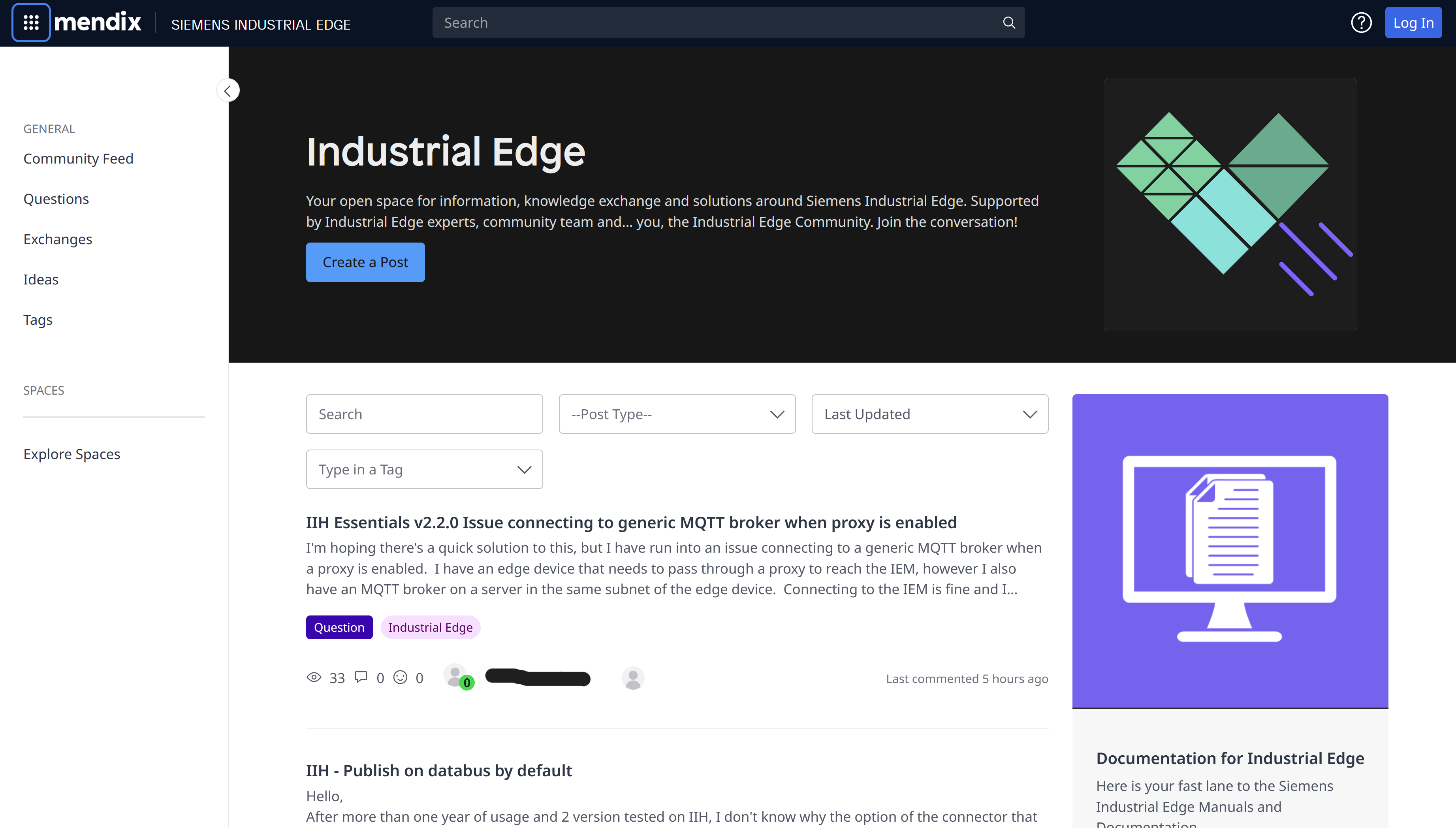Collapse the sidebar with the arrow button
This screenshot has width=1456, height=828.
[x=228, y=90]
